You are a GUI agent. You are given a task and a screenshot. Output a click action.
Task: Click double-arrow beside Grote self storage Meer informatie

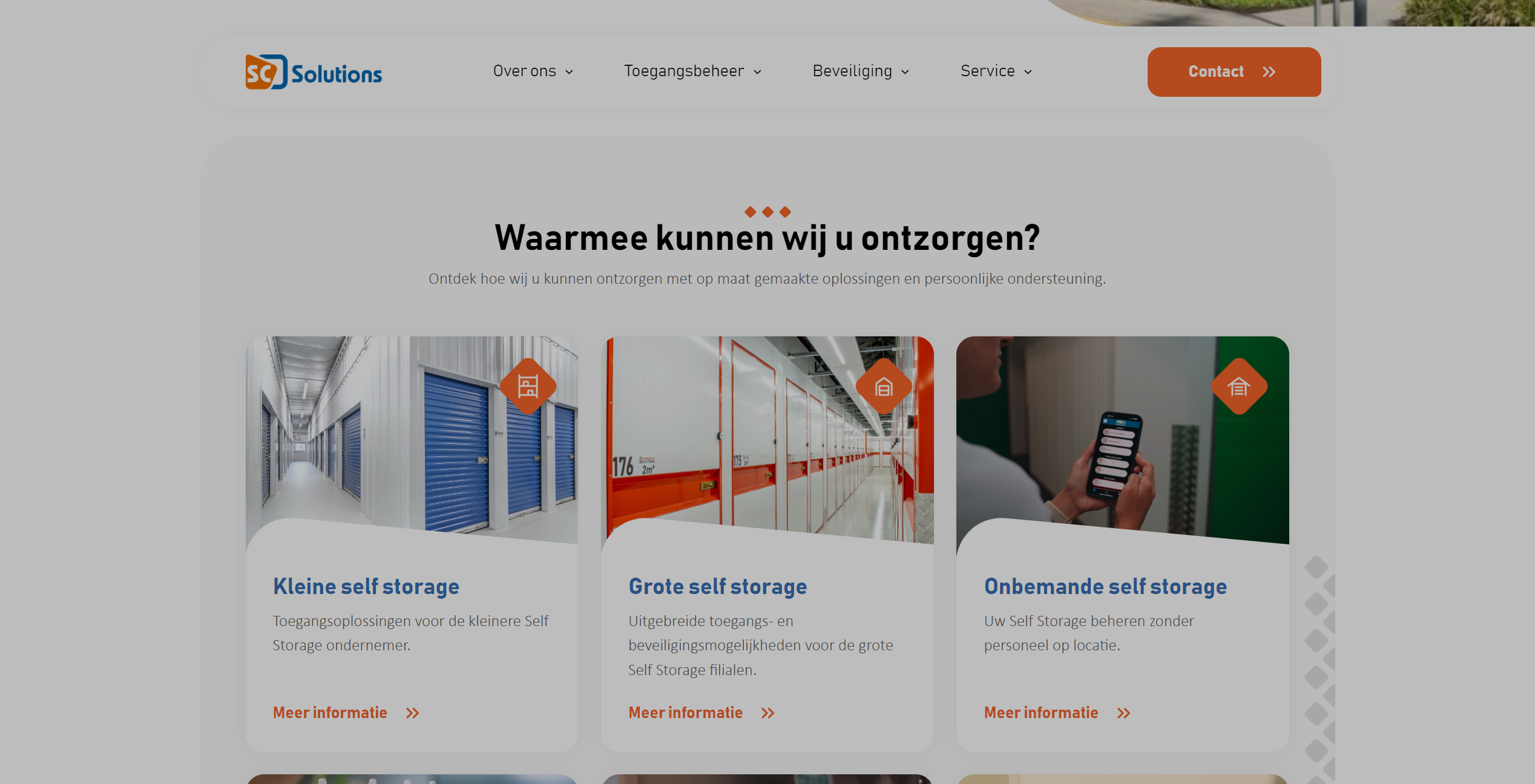(x=768, y=713)
